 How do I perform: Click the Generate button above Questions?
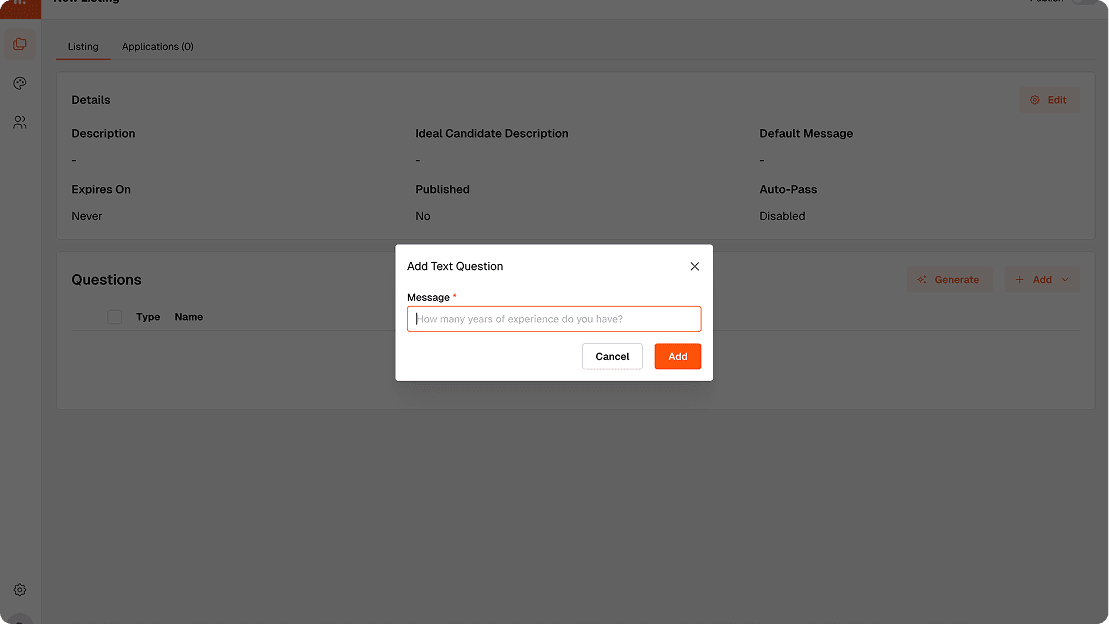pos(950,279)
